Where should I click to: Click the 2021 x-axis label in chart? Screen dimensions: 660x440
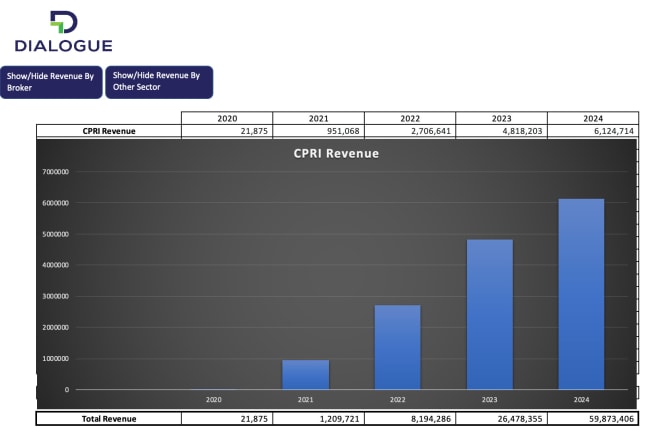306,400
